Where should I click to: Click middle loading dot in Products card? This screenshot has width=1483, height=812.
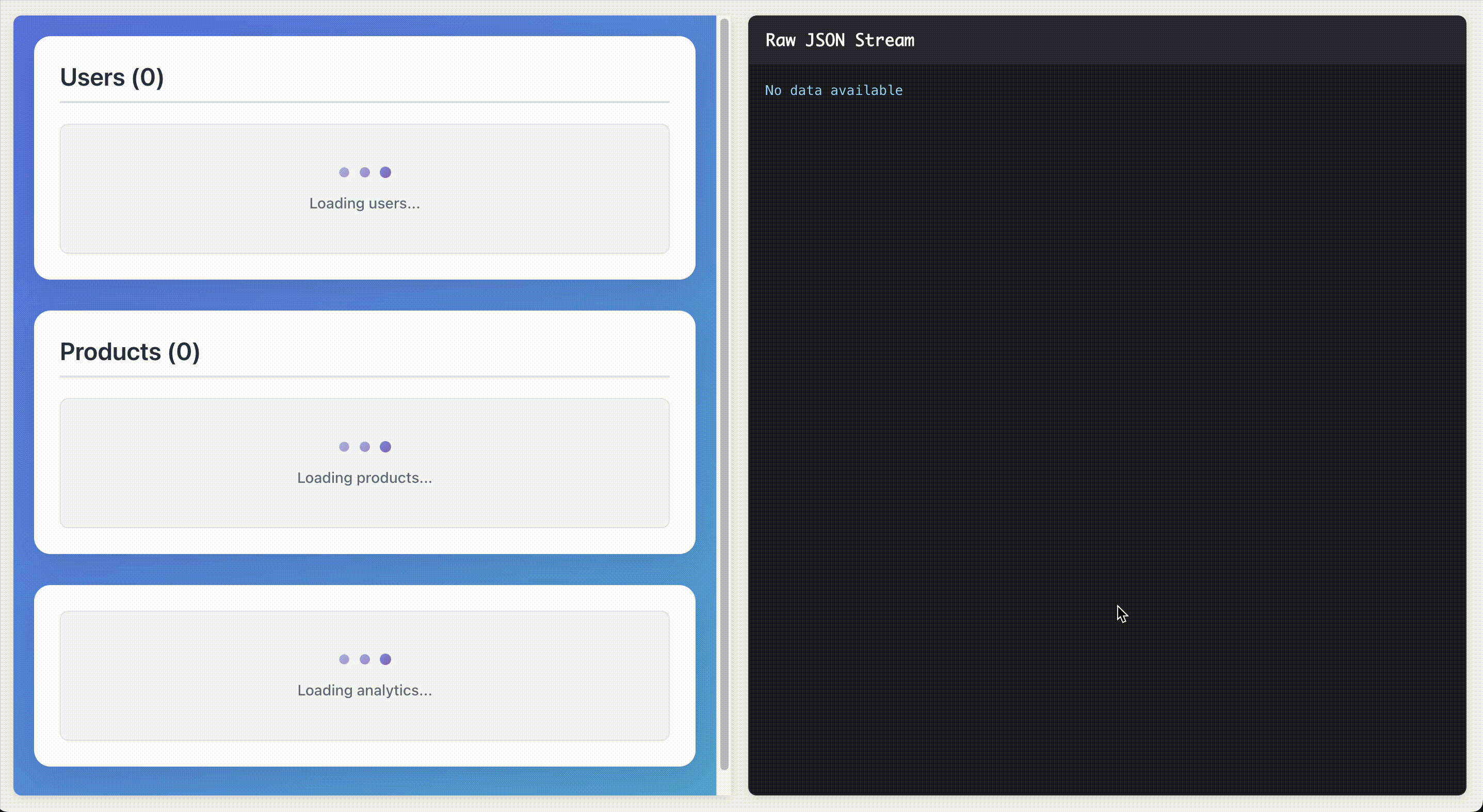click(x=365, y=447)
